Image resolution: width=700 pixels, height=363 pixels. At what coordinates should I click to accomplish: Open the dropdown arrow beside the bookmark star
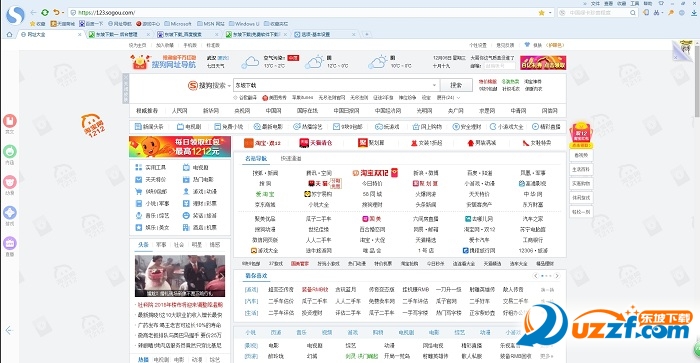550,13
